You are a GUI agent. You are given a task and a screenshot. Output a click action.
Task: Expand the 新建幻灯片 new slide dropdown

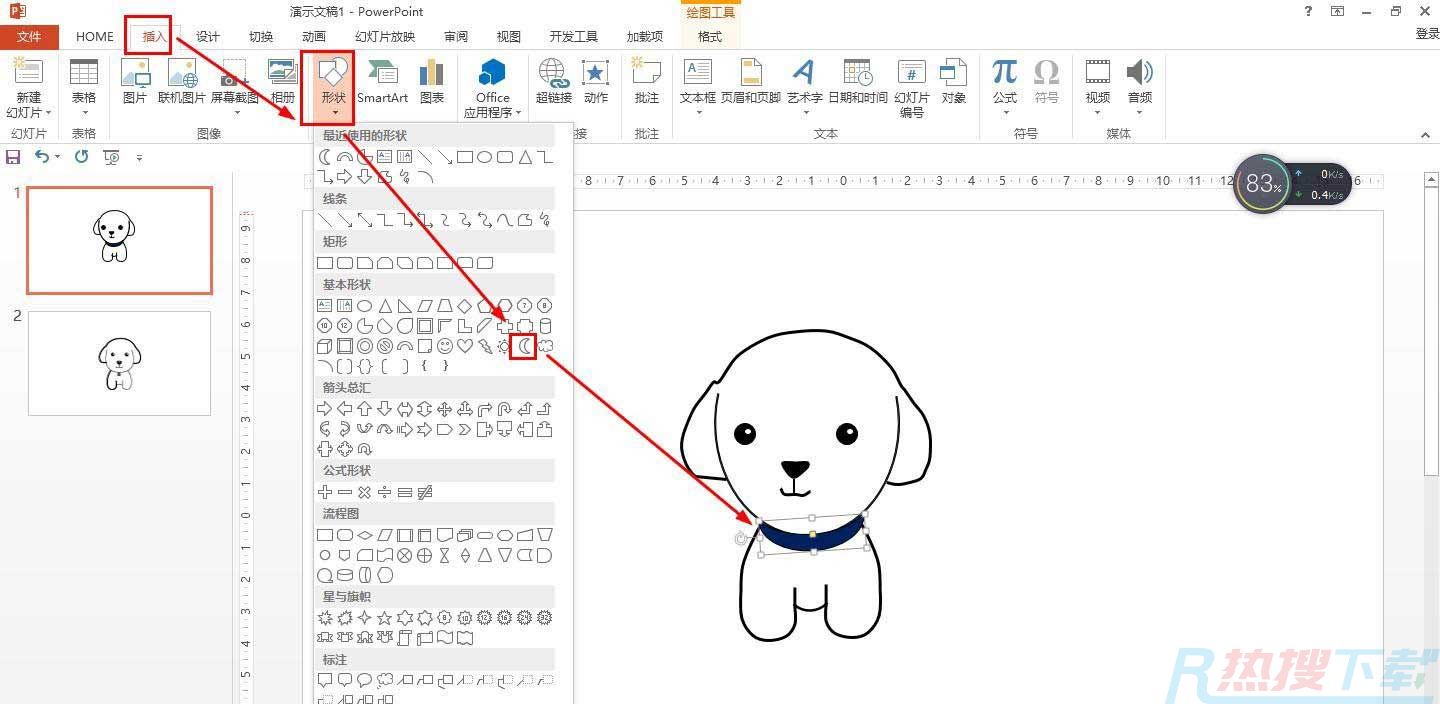point(29,112)
